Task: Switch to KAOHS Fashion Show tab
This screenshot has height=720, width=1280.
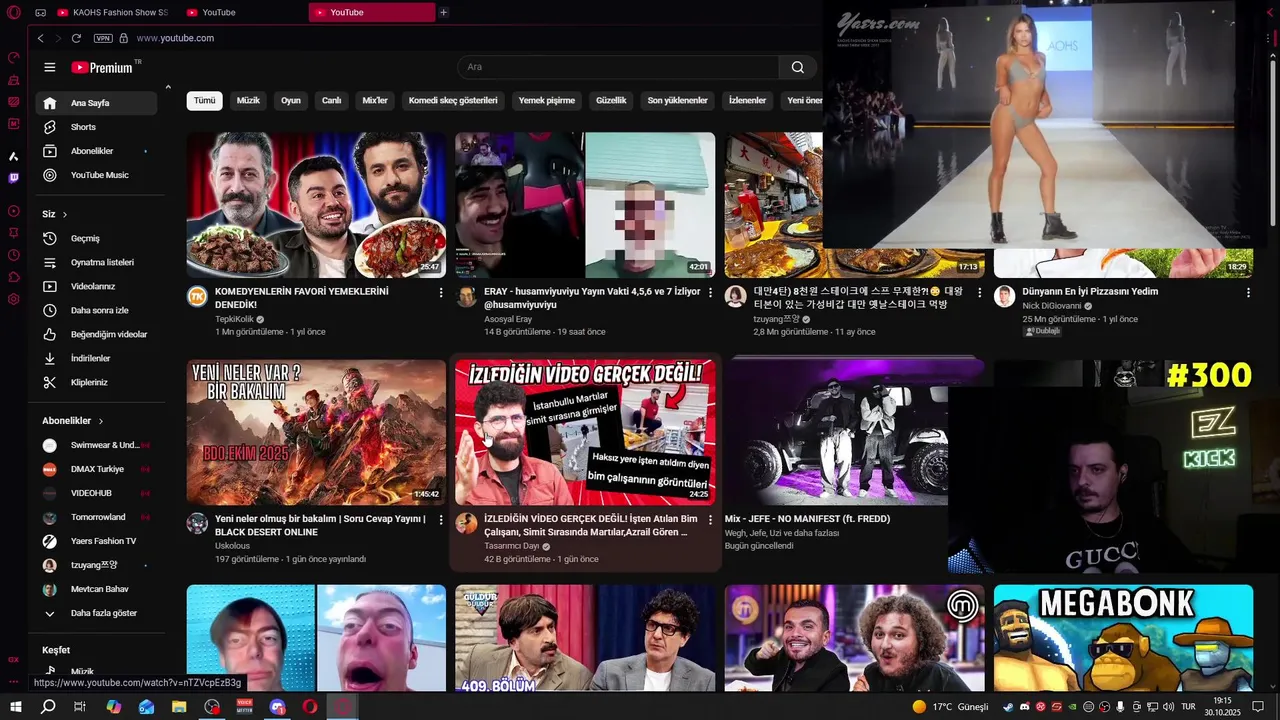Action: tap(114, 12)
